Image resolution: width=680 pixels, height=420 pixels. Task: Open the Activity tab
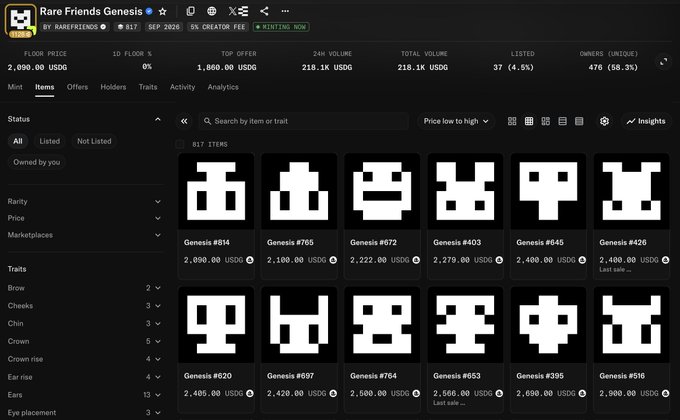click(183, 87)
